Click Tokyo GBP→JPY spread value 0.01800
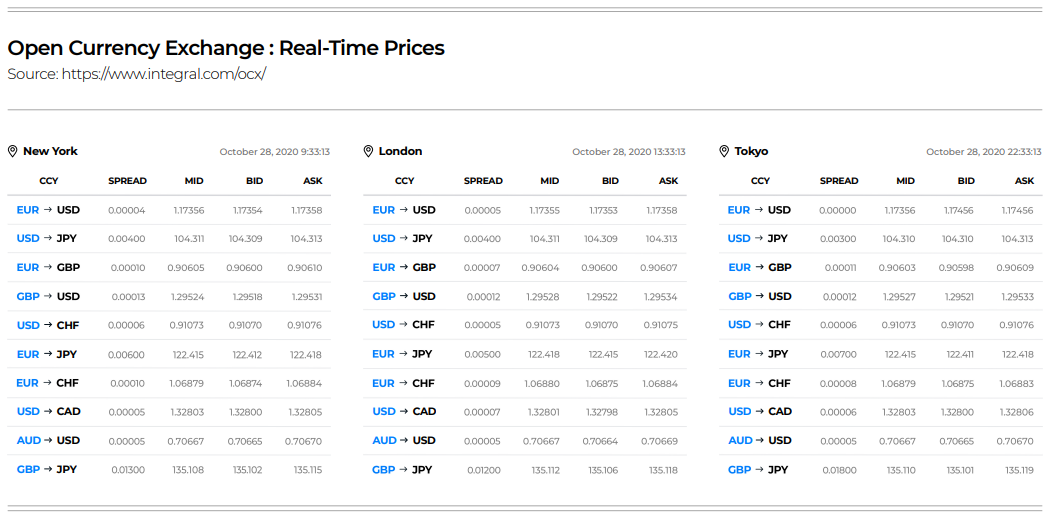Image resolution: width=1050 pixels, height=518 pixels. (x=840, y=470)
